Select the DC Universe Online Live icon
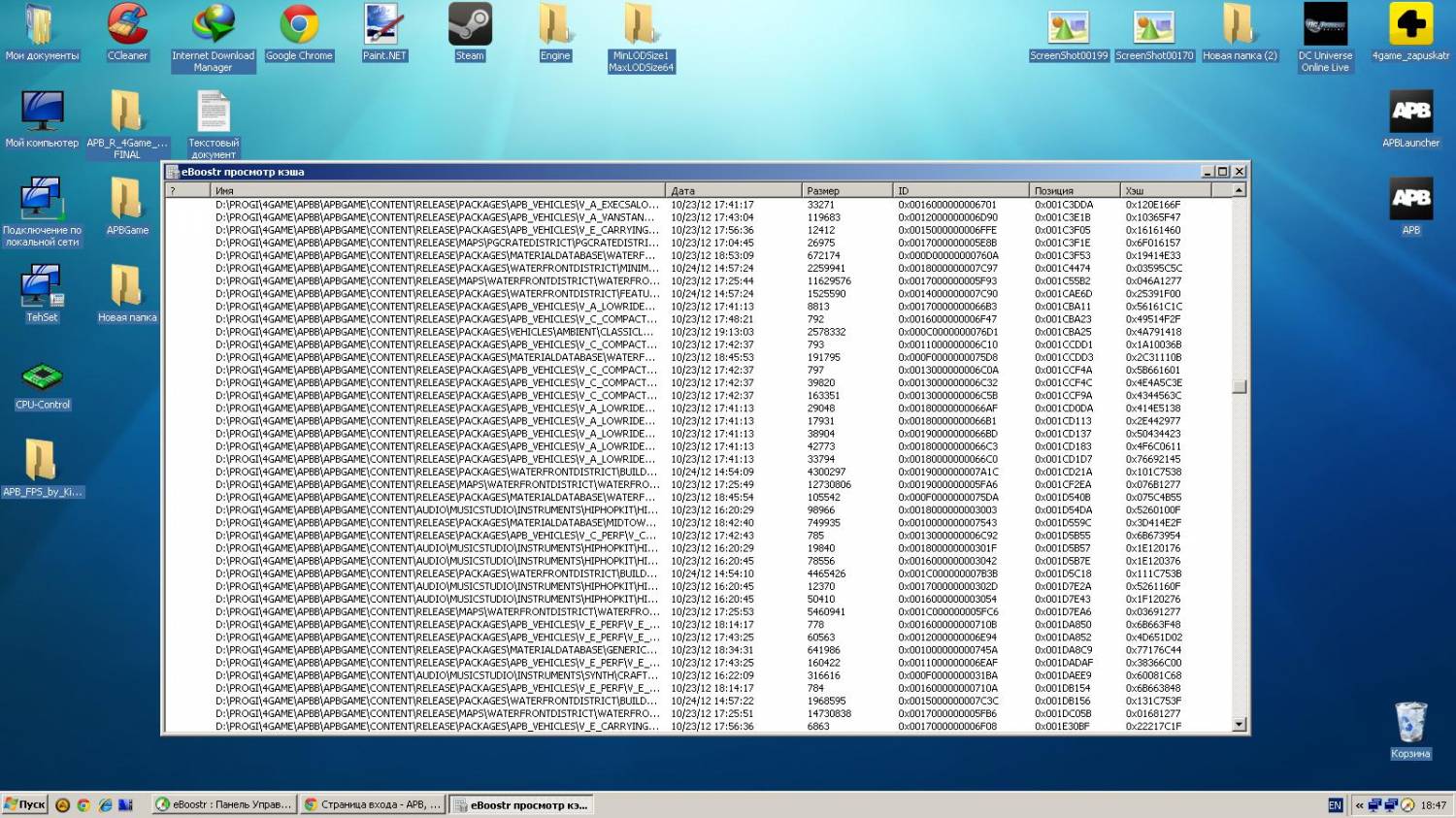The image size is (1456, 818). [1325, 27]
